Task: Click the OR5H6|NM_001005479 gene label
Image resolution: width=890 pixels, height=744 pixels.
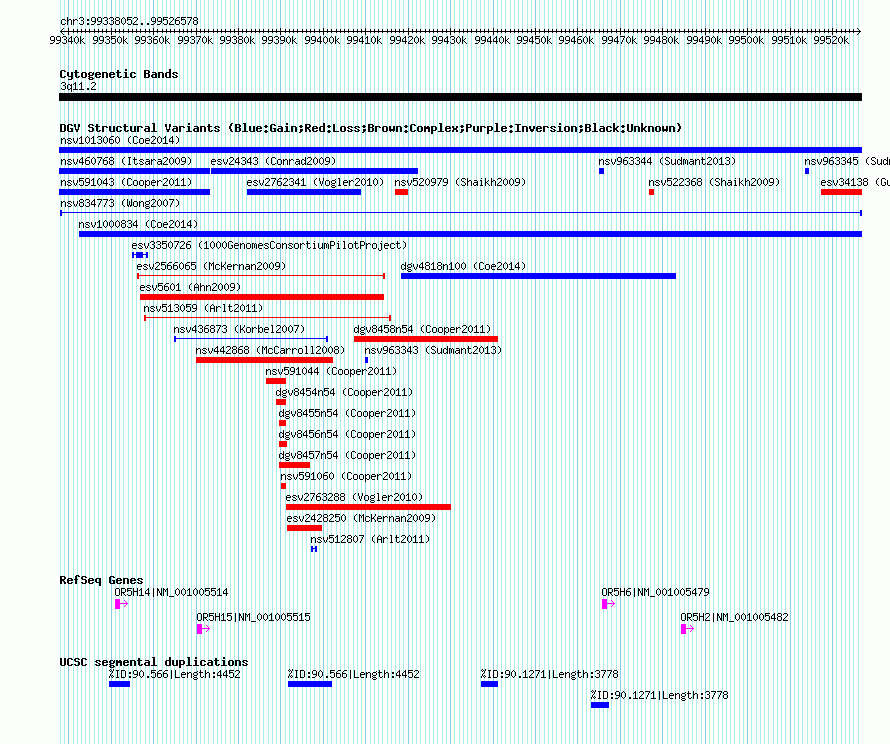Action: [x=656, y=592]
